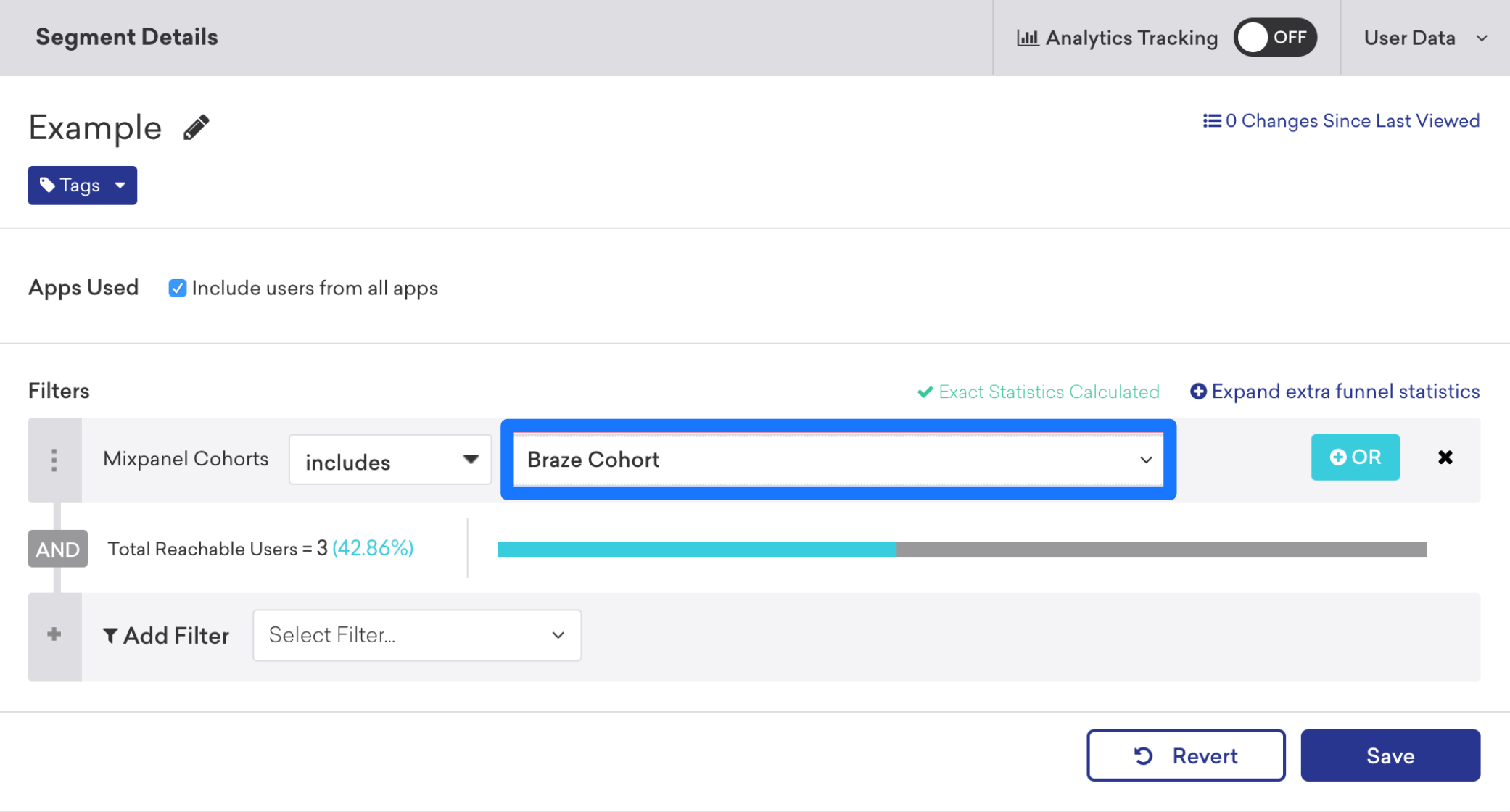Click the OR plus icon button
This screenshot has height=812, width=1510.
(1355, 457)
